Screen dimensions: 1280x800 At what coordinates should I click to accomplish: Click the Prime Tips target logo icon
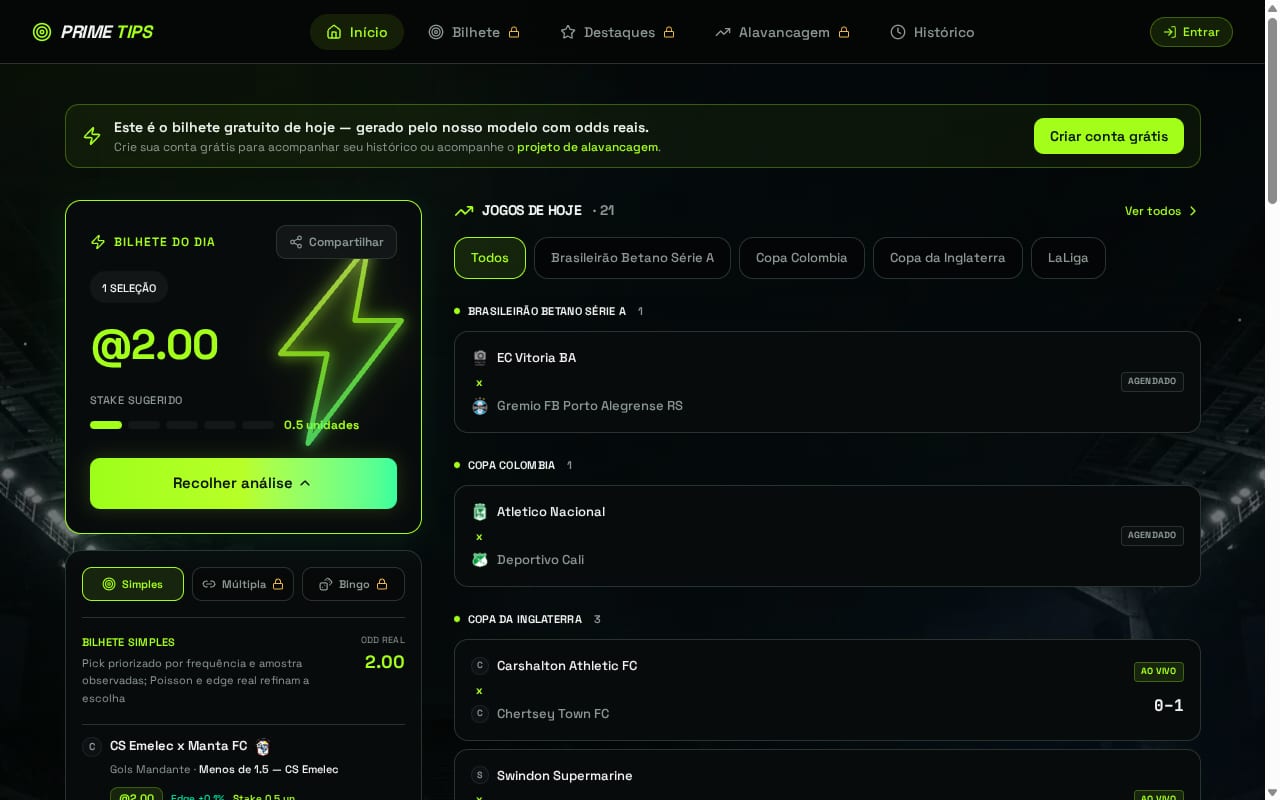coord(42,32)
